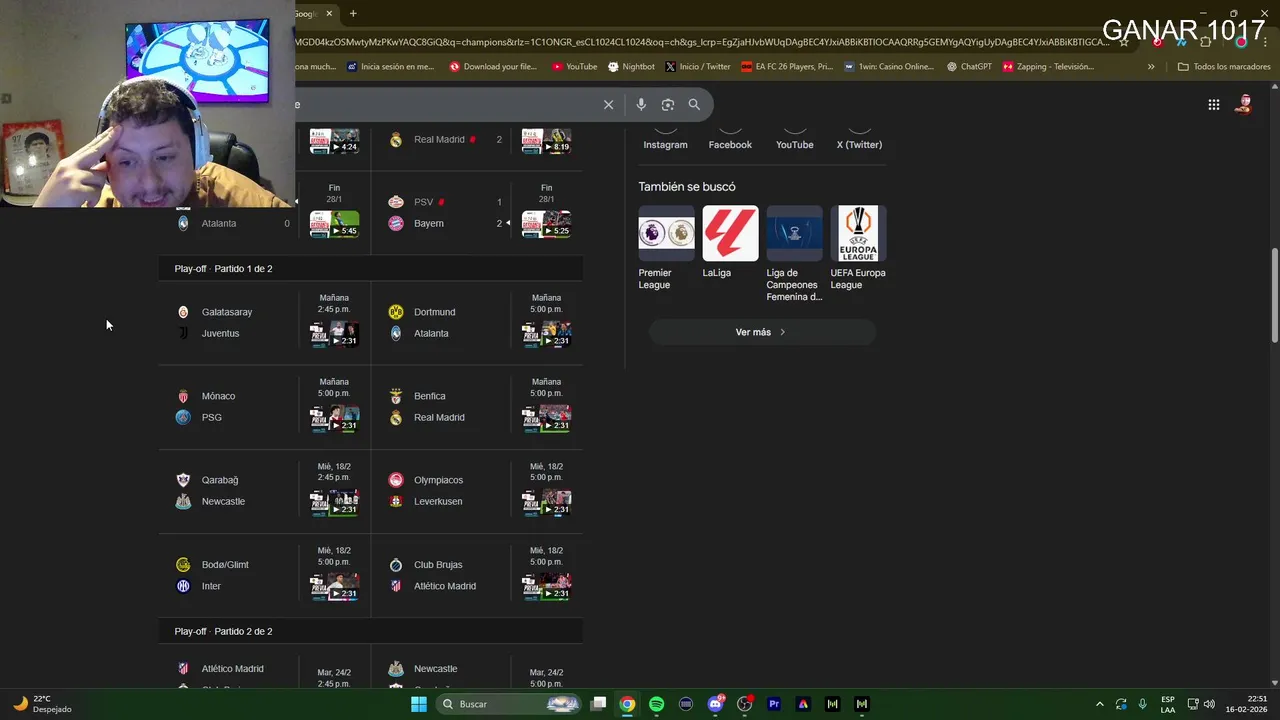Open the Todos los marcadores folder
Image resolution: width=1280 pixels, height=720 pixels.
[1224, 67]
